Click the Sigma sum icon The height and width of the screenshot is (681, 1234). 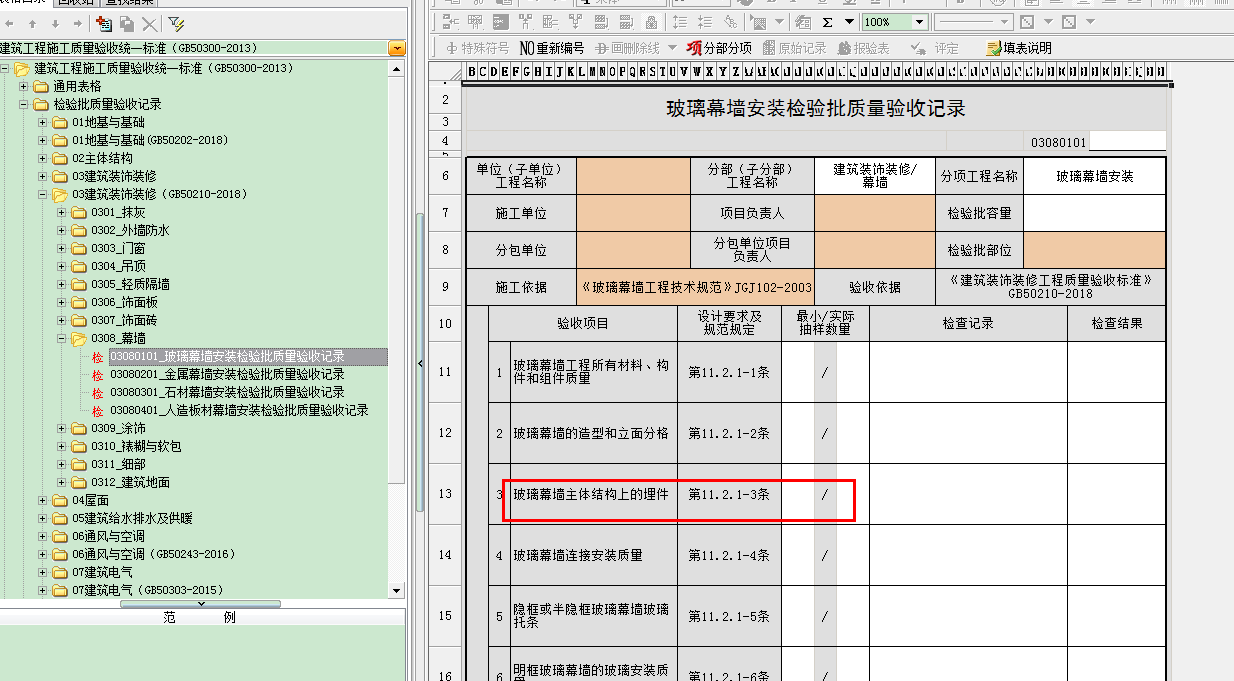click(827, 22)
